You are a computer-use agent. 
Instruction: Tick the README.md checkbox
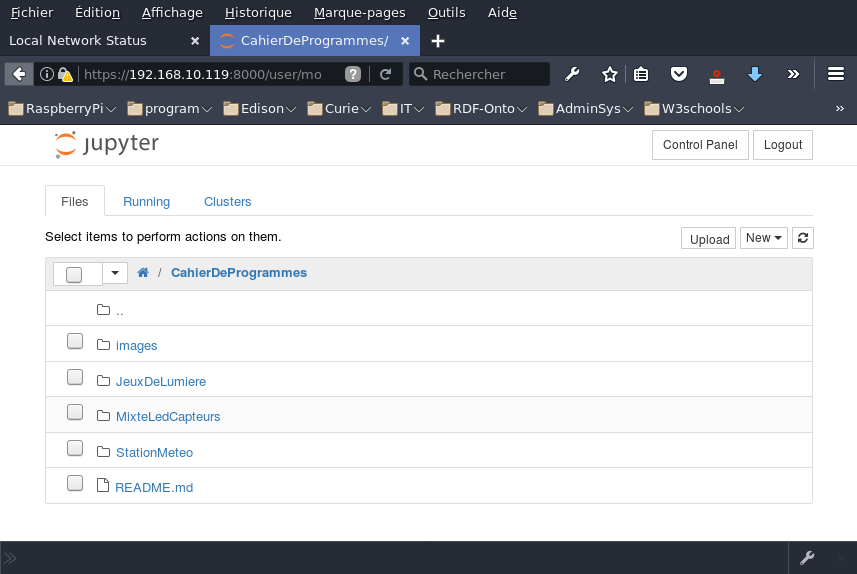(x=75, y=484)
